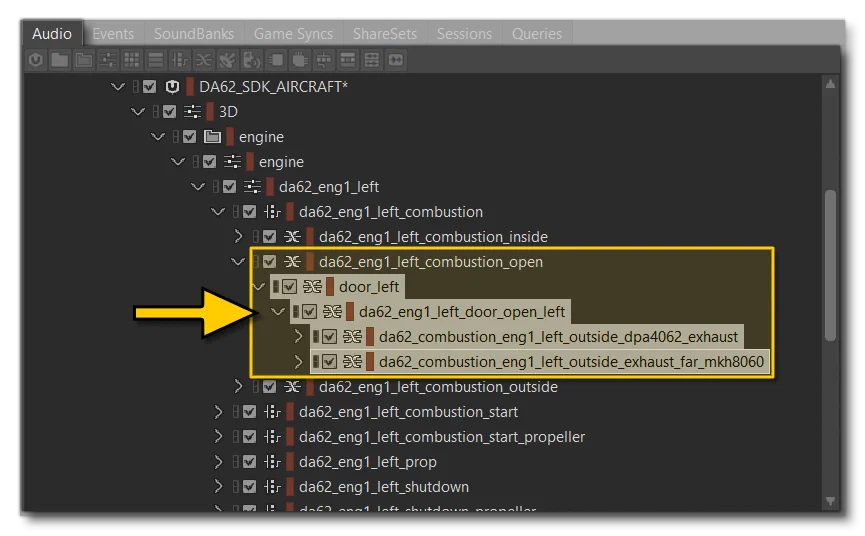Collapse da62_eng1_left_combustion switch container
This screenshot has width=865, height=536.
click(x=218, y=212)
